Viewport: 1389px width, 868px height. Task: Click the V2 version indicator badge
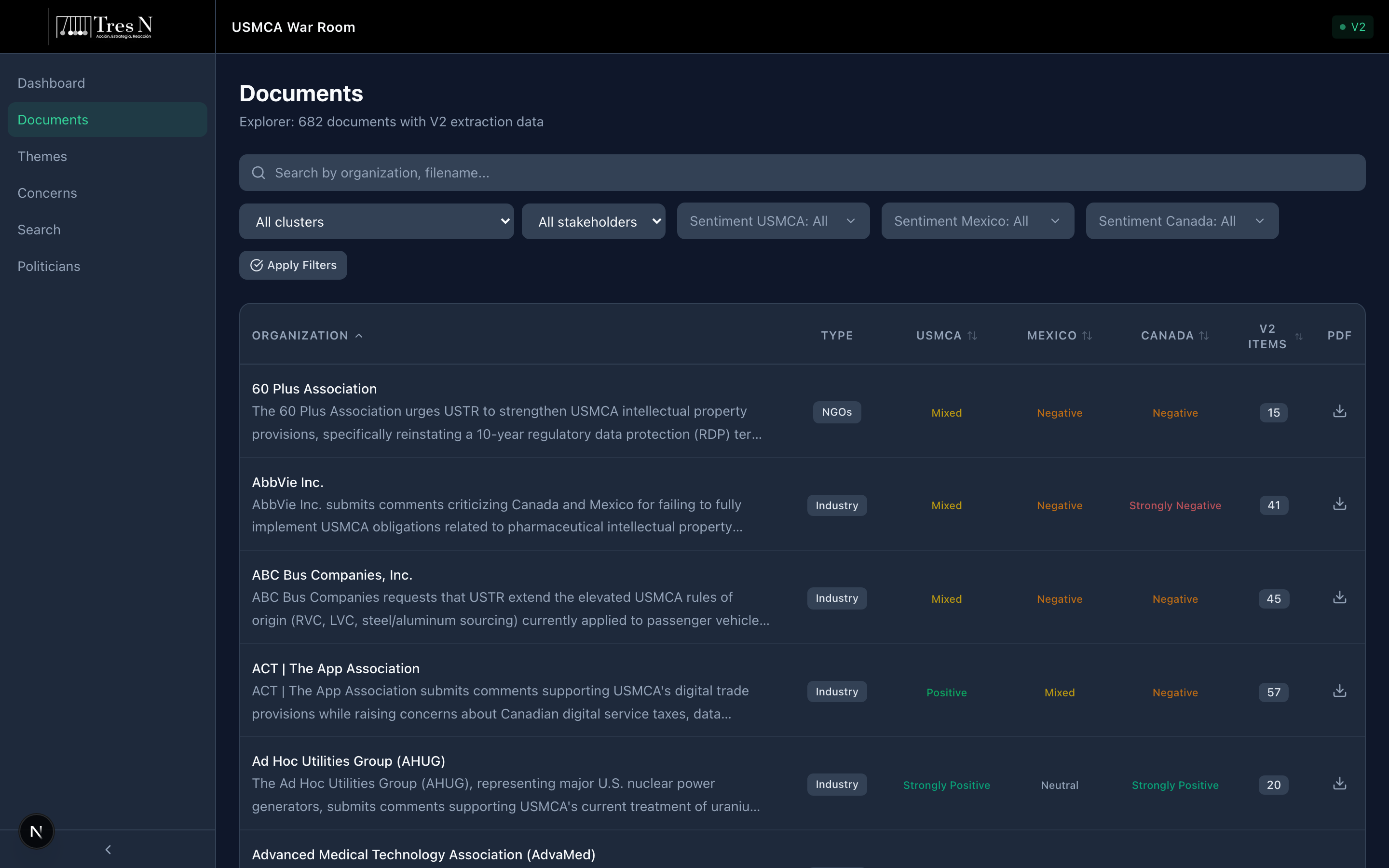pos(1352,27)
